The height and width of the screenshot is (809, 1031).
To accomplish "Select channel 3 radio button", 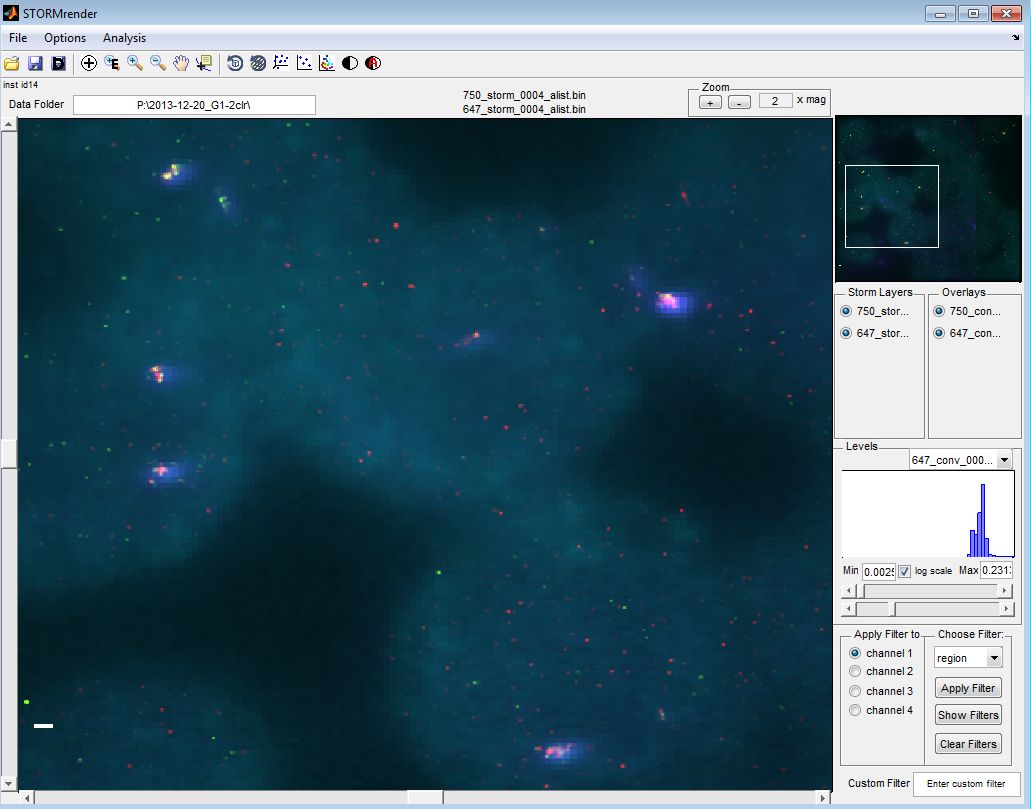I will tap(855, 691).
